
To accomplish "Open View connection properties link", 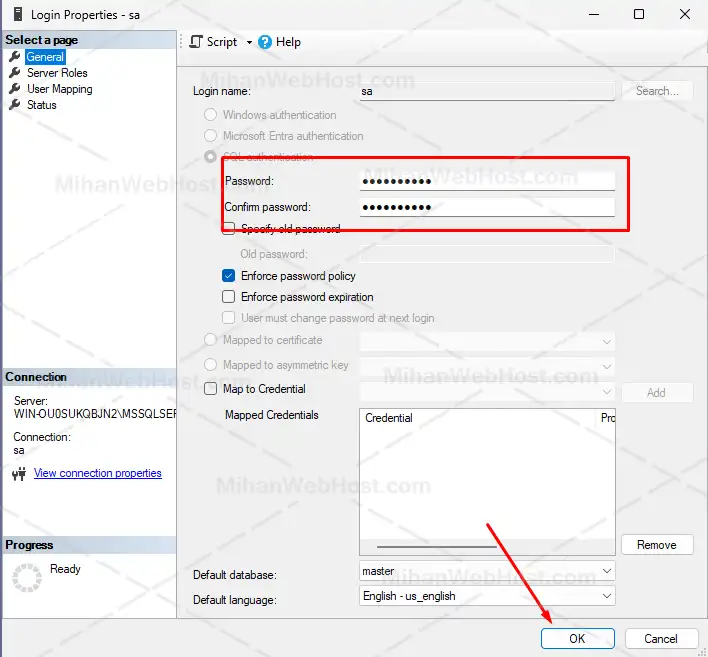I will (x=97, y=473).
